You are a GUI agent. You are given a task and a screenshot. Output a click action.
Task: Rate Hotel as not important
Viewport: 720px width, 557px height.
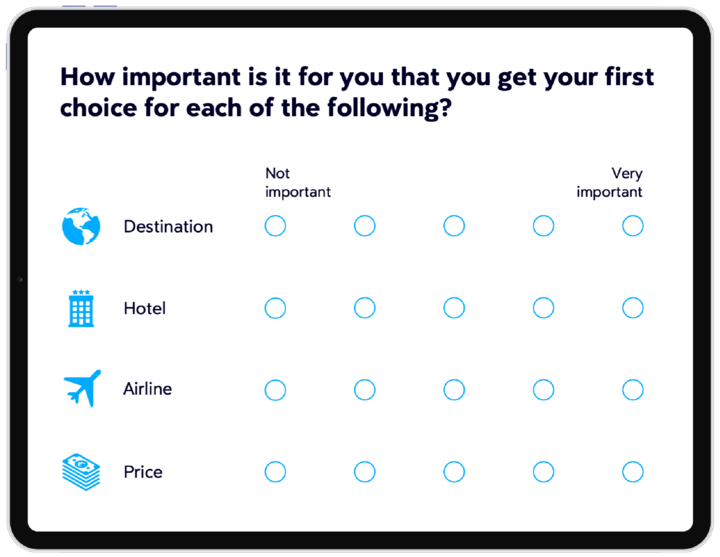(x=275, y=308)
